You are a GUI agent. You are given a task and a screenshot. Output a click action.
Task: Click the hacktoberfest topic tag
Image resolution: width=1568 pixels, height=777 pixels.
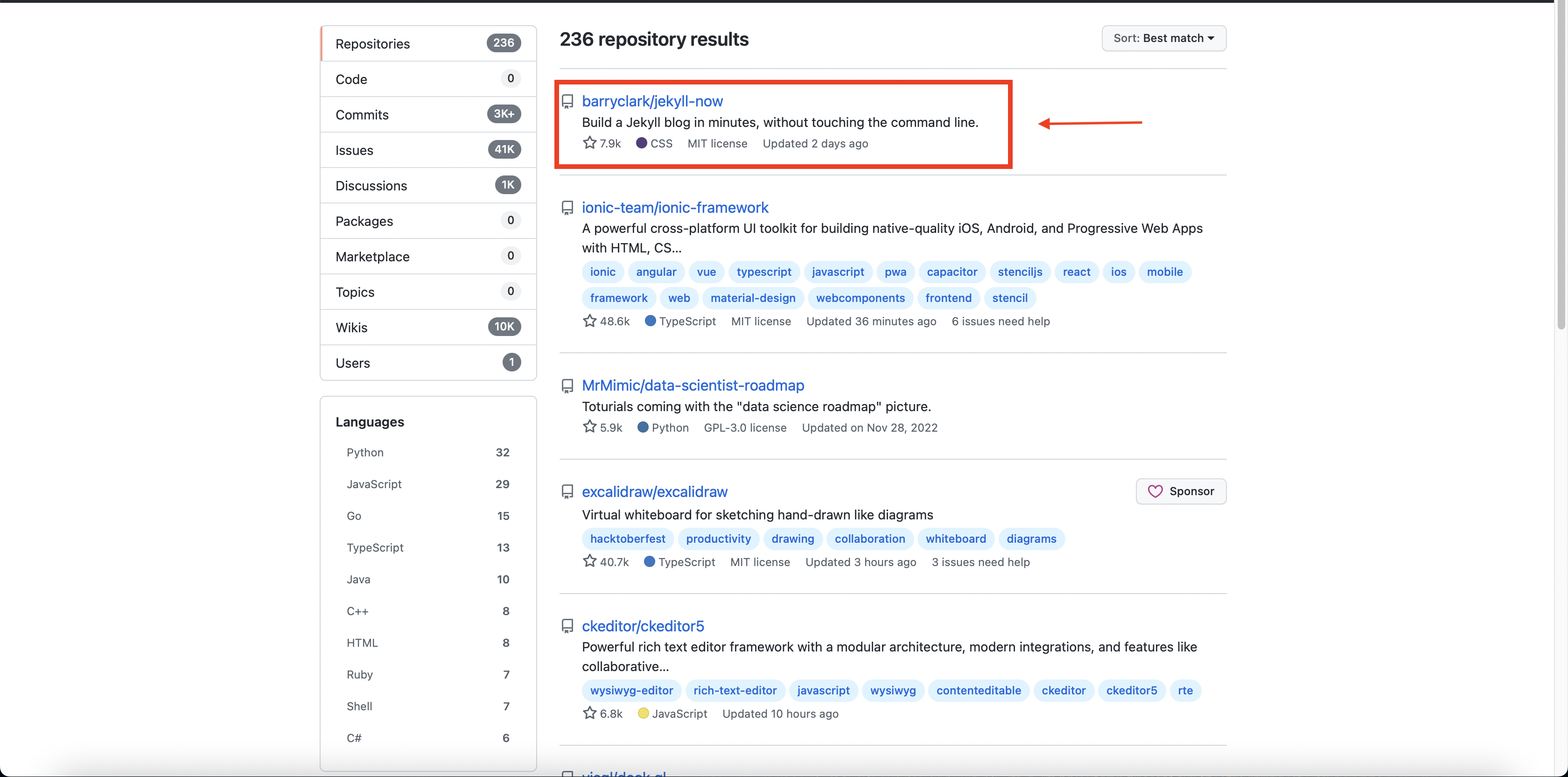628,539
